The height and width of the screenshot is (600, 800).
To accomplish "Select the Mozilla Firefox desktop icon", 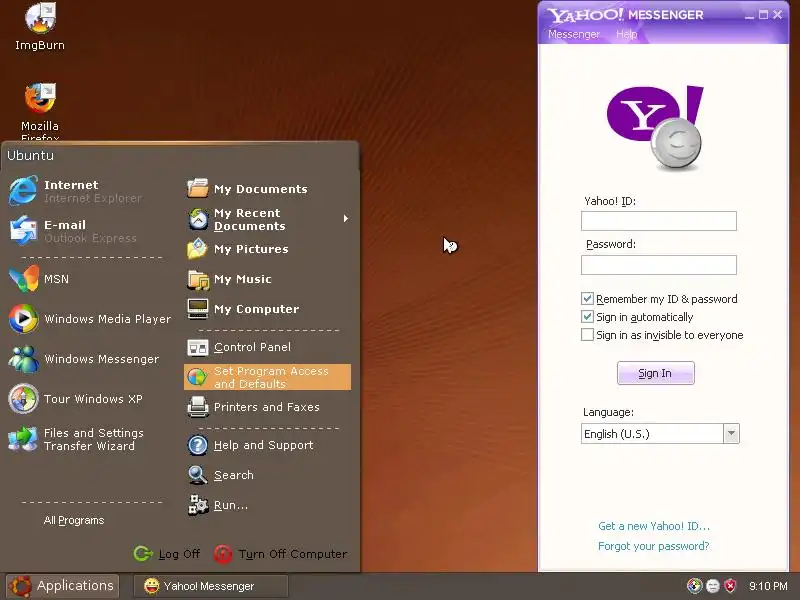I will [x=40, y=112].
